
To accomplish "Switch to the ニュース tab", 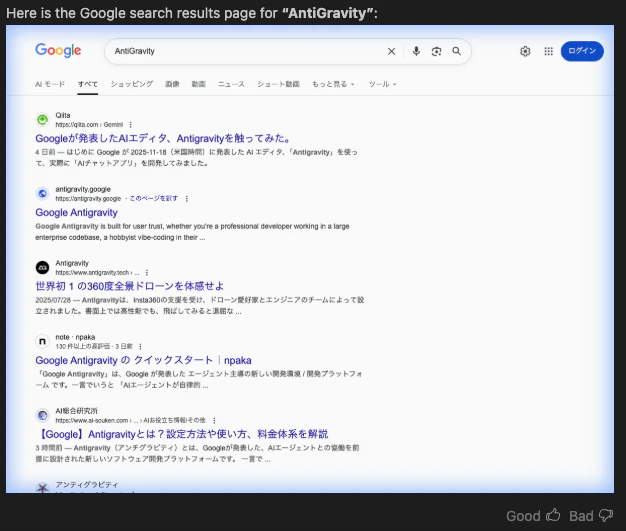I will pyautogui.click(x=231, y=84).
